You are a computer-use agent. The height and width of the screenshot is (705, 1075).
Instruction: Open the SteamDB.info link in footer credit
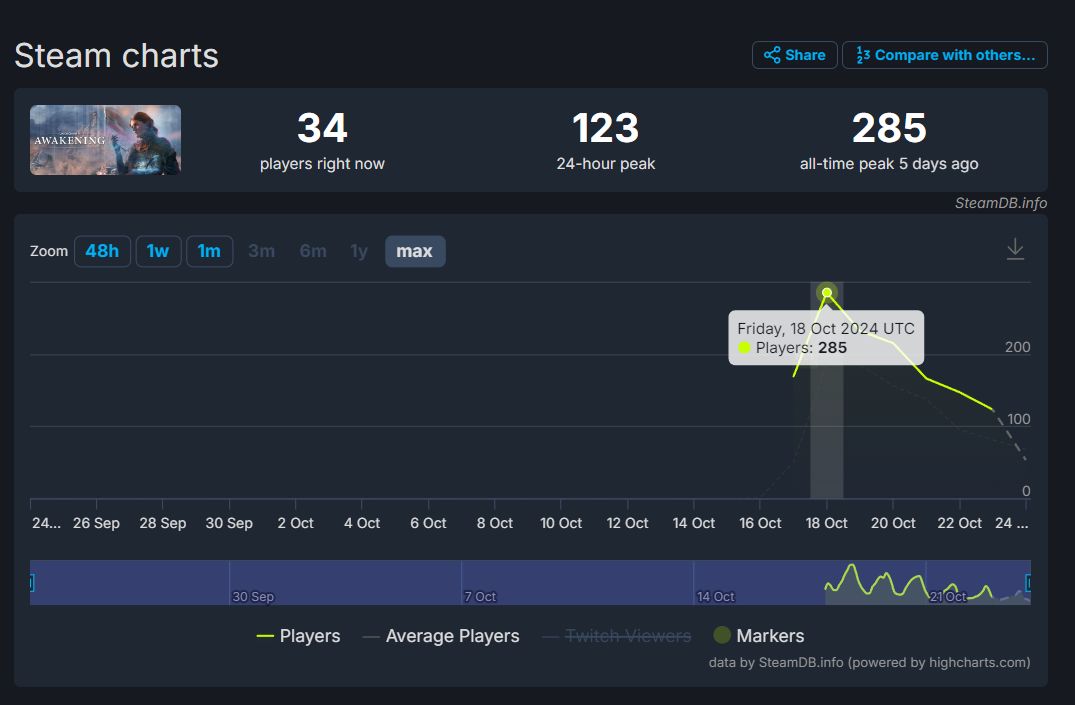[801, 662]
